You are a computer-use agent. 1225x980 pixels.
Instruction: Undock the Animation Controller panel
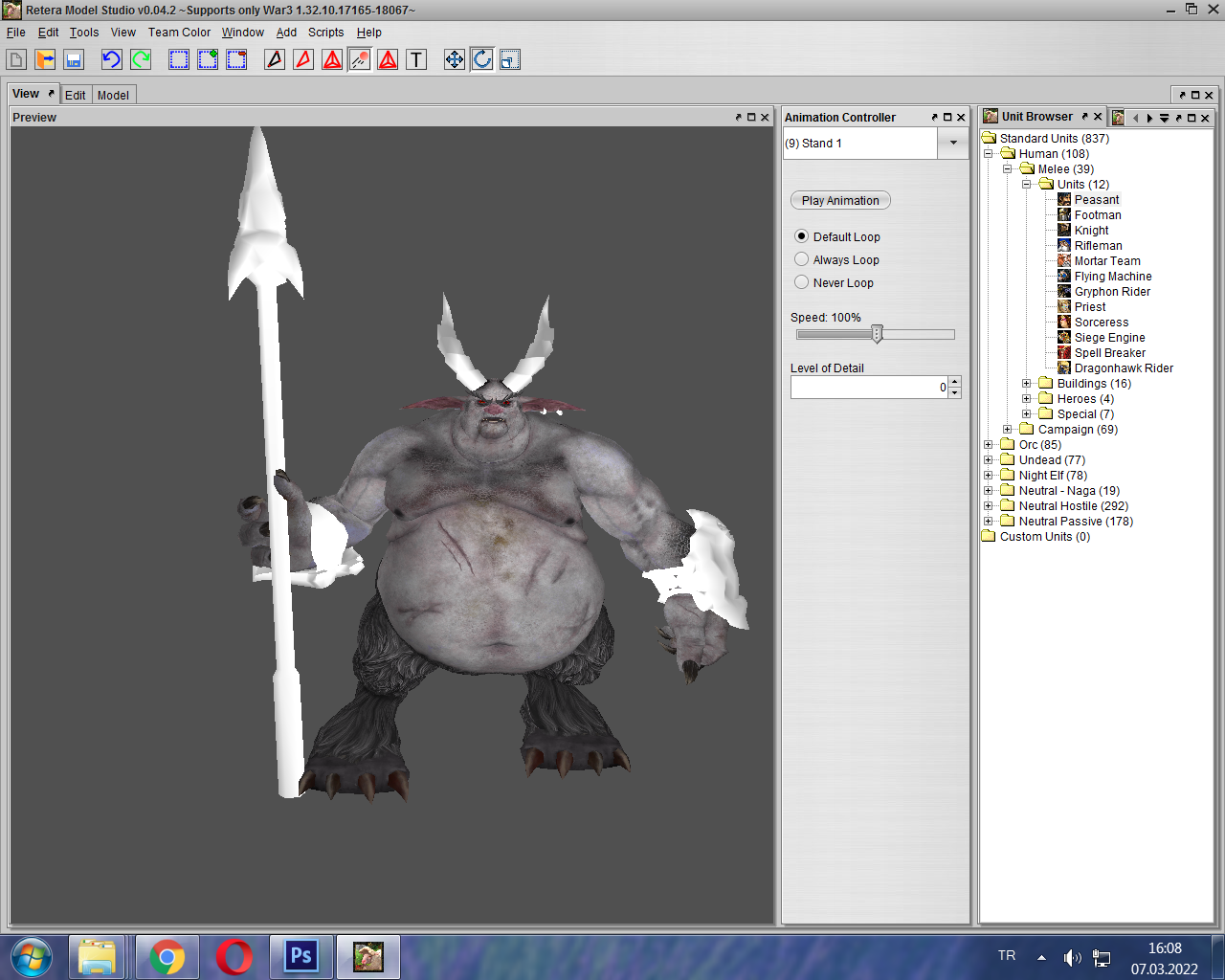tap(934, 117)
